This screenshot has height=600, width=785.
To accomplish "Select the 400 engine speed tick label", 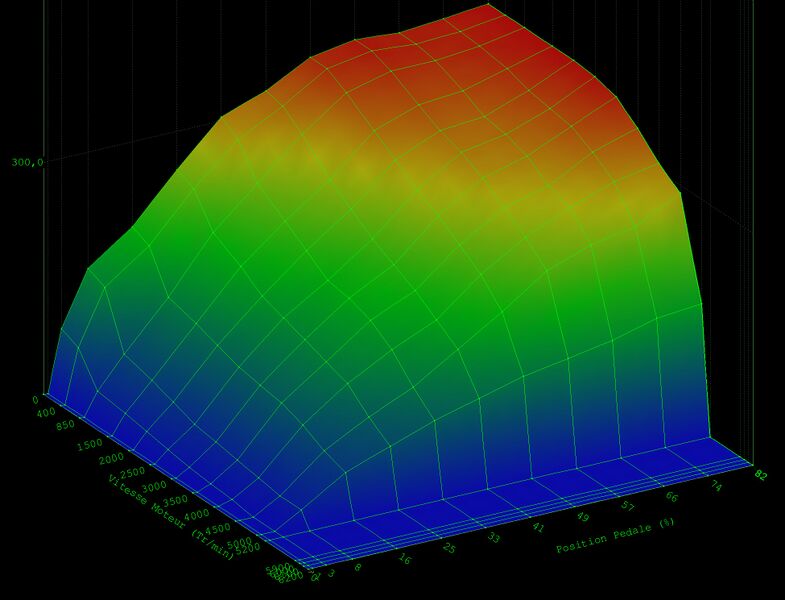I will pyautogui.click(x=47, y=411).
